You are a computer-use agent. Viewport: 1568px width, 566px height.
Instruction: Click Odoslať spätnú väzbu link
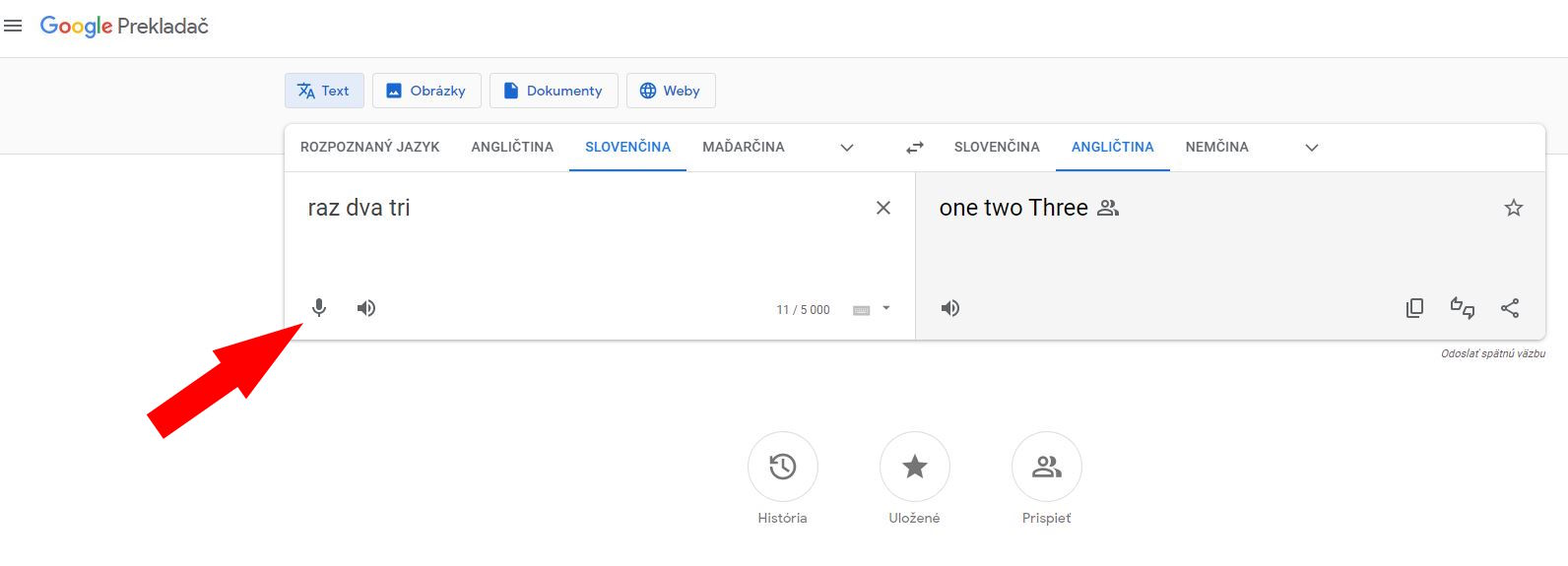tap(1492, 353)
